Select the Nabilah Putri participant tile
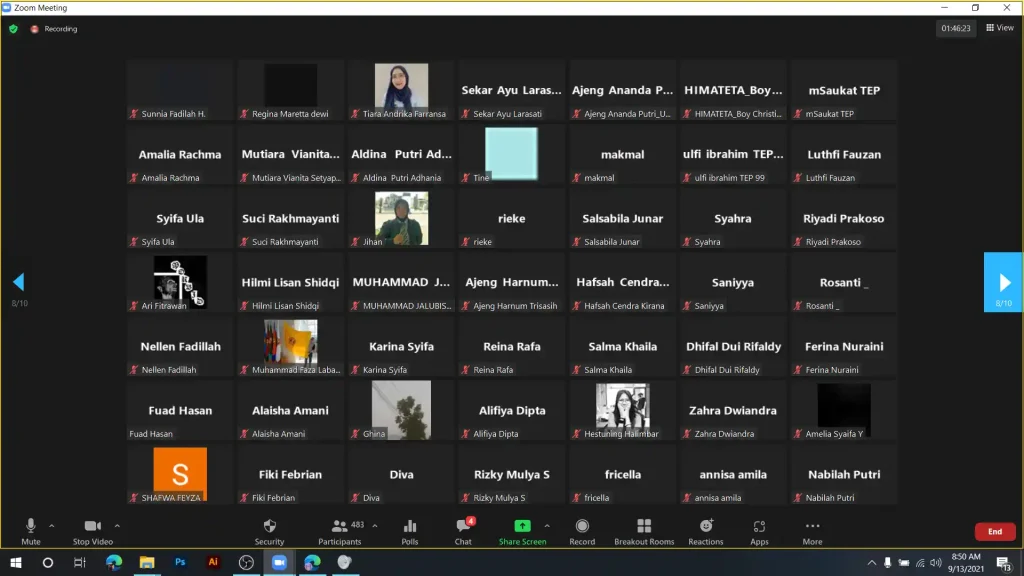This screenshot has height=576, width=1024. (x=844, y=475)
